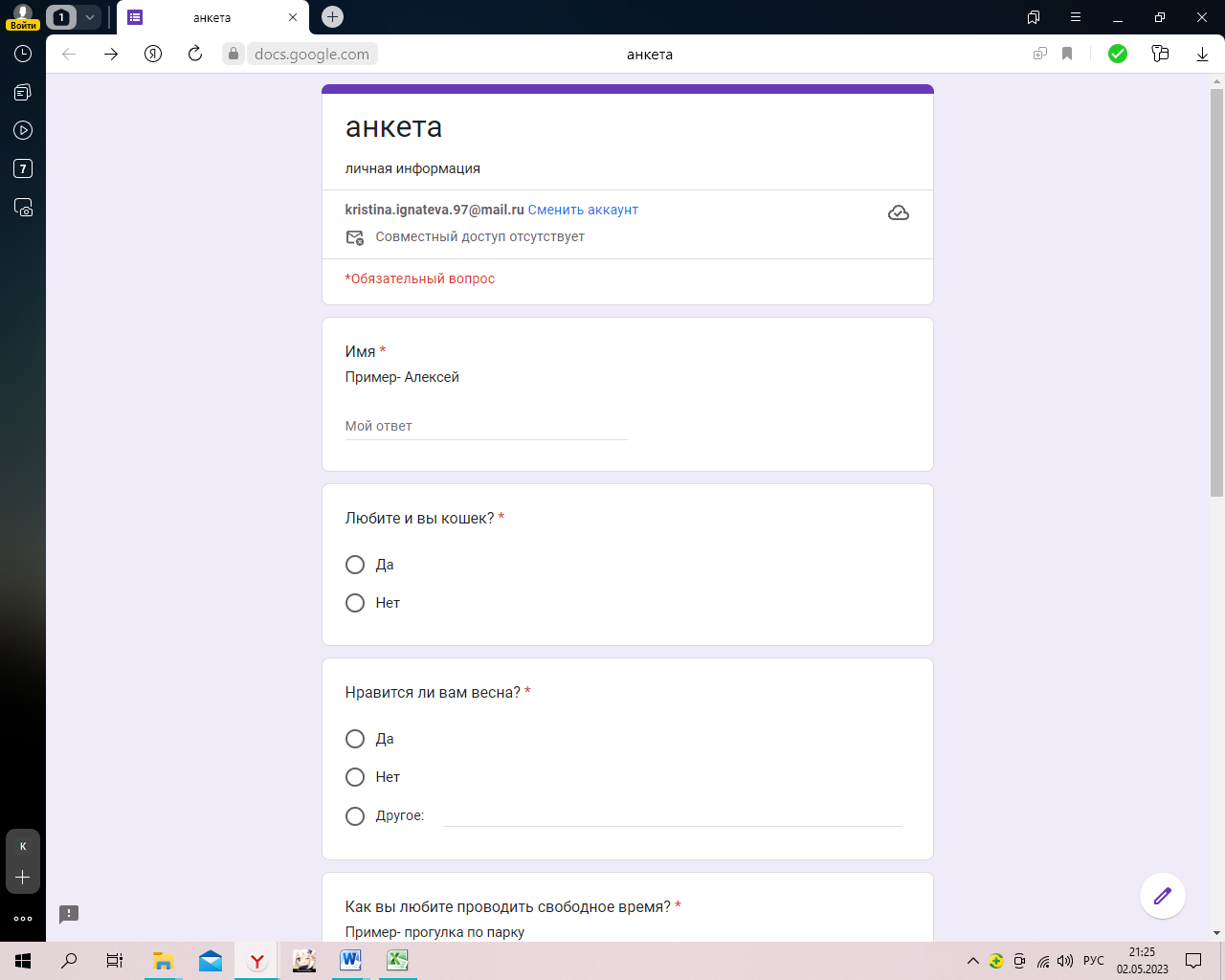Image resolution: width=1225 pixels, height=980 pixels.
Task: Click the Yandex home Я button
Action: point(153,54)
